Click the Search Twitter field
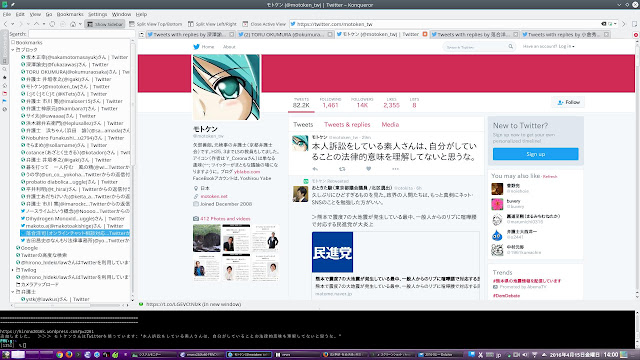Screen dimensions: 640x360 [475, 47]
